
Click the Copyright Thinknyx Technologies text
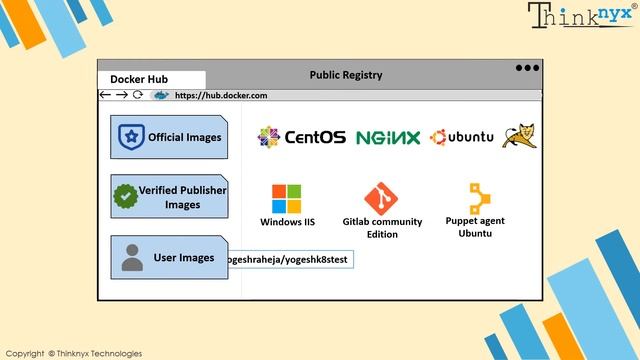click(74, 353)
